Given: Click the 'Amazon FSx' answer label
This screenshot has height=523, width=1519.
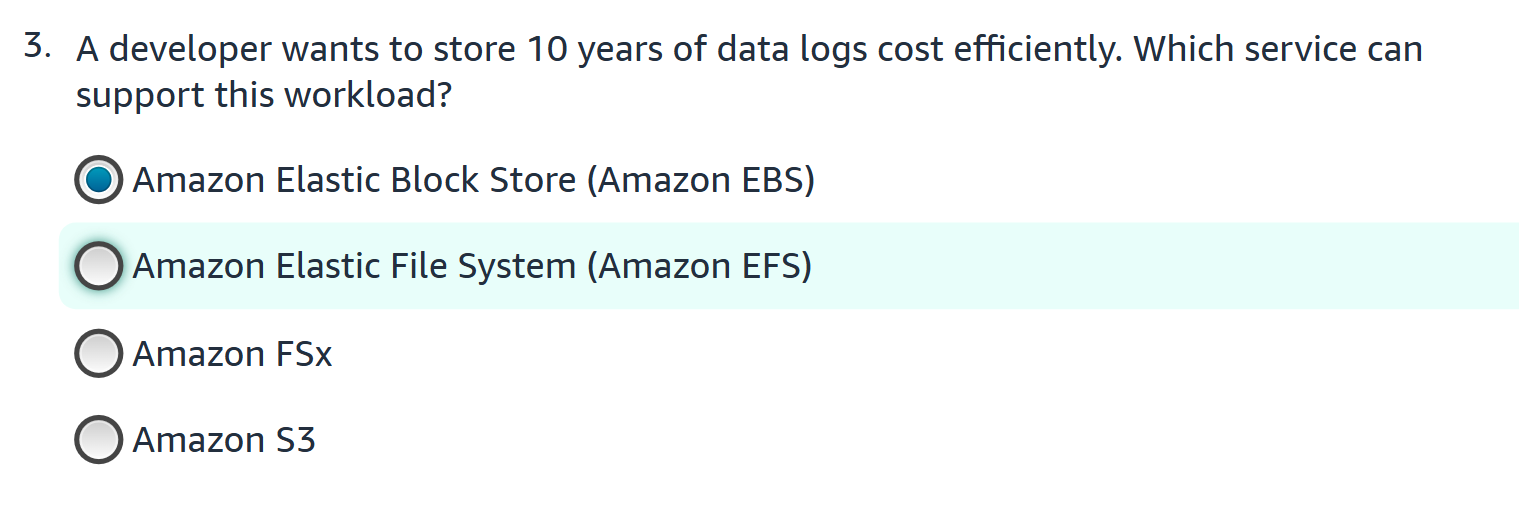Looking at the screenshot, I should 232,354.
